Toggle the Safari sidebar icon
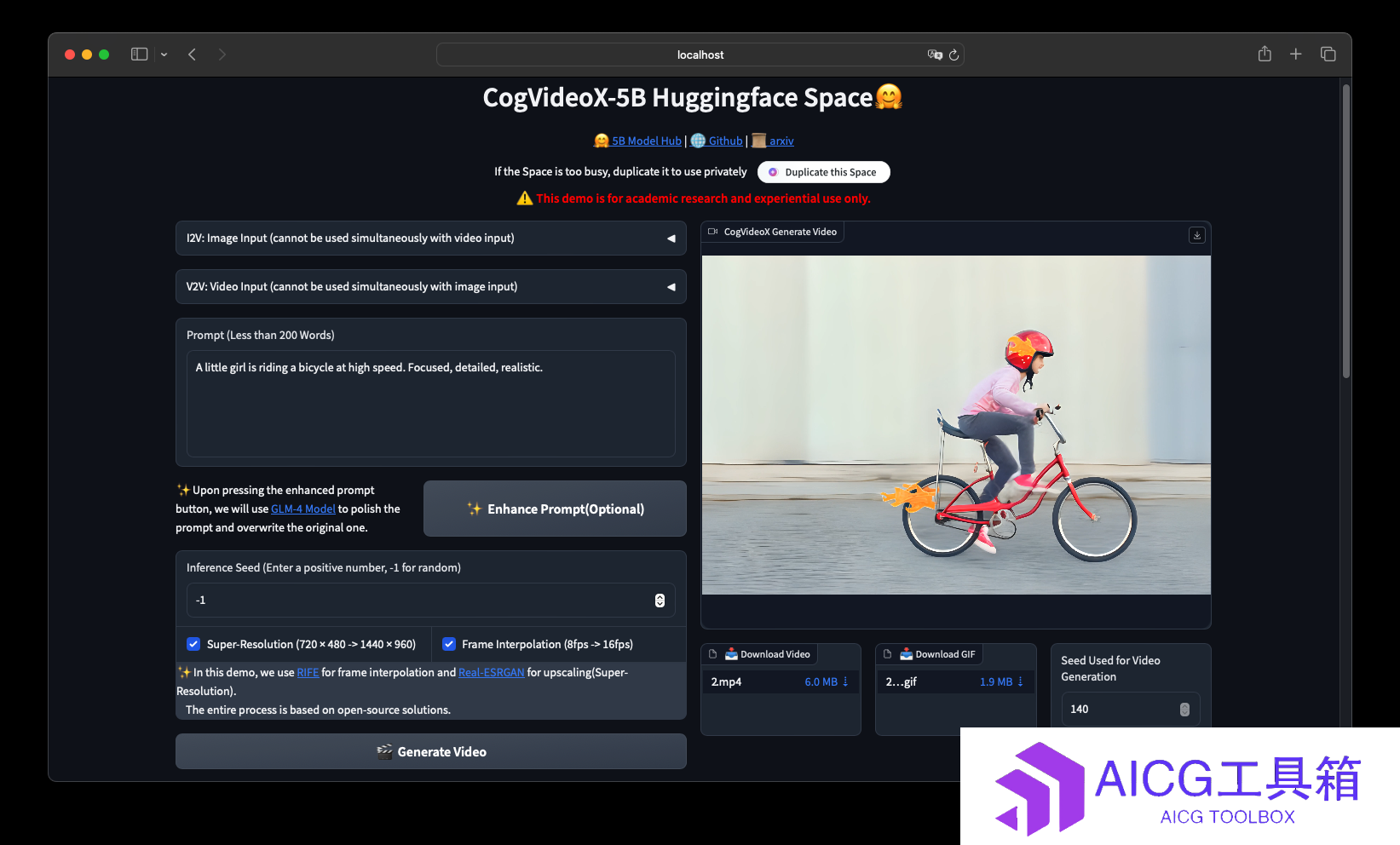Viewport: 1400px width, 845px height. click(x=139, y=55)
